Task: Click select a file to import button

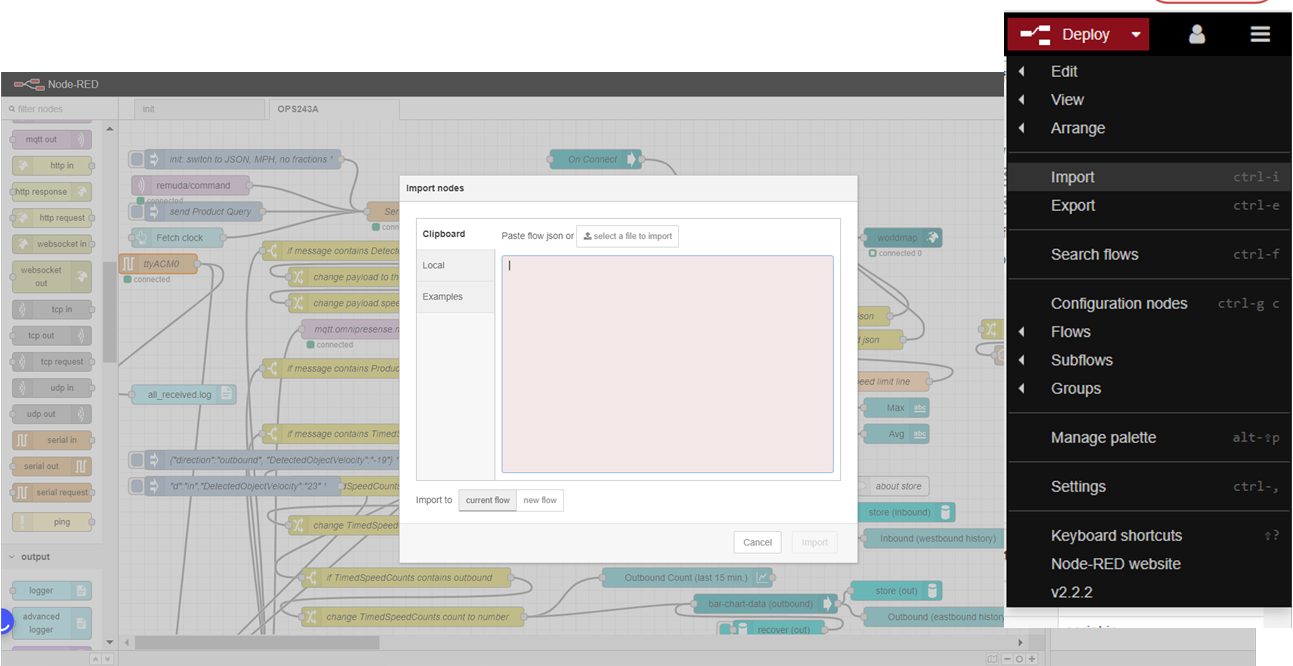Action: click(x=627, y=236)
